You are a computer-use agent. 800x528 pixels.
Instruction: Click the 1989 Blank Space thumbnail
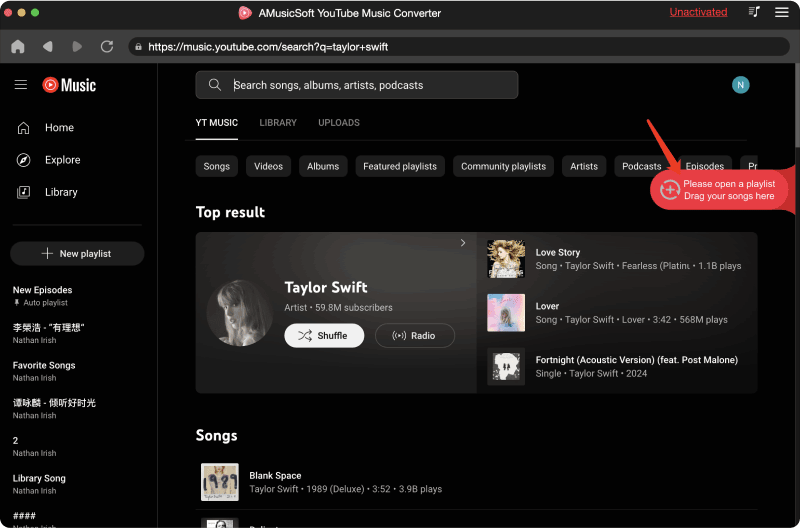(x=219, y=482)
